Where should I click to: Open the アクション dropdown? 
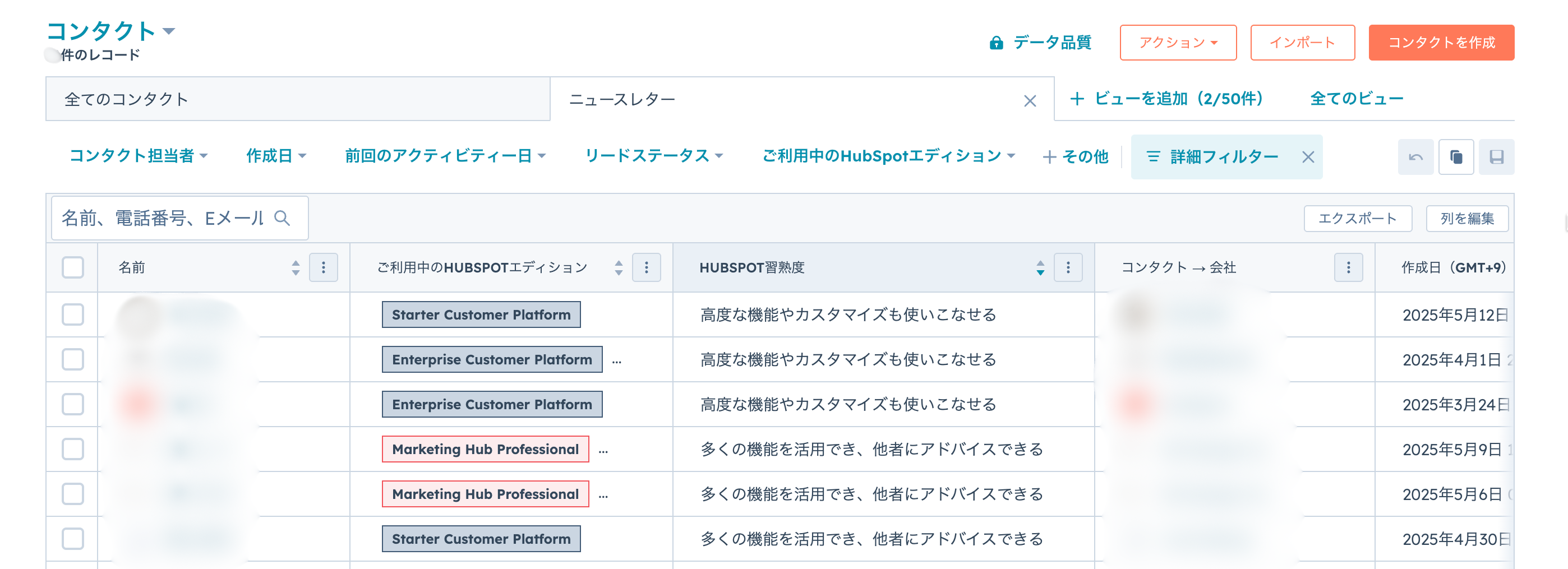click(1177, 43)
